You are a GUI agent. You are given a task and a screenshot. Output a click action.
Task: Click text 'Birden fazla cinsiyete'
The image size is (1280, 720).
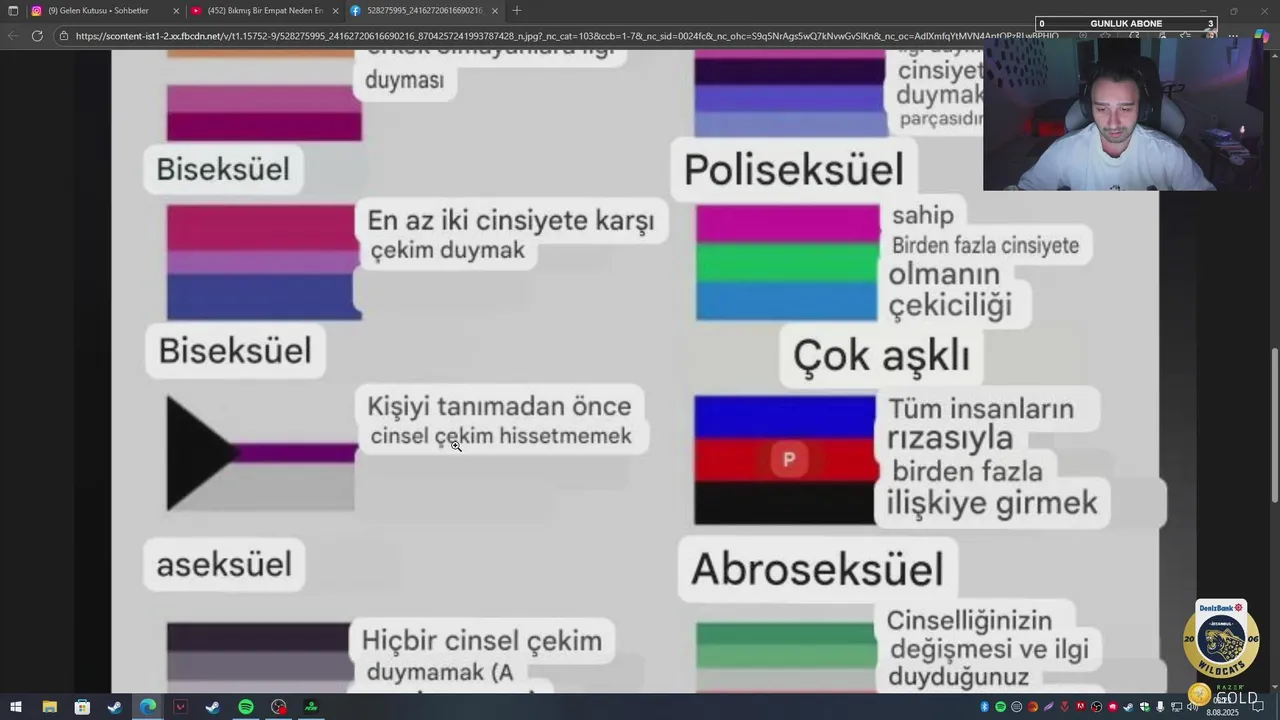(985, 245)
